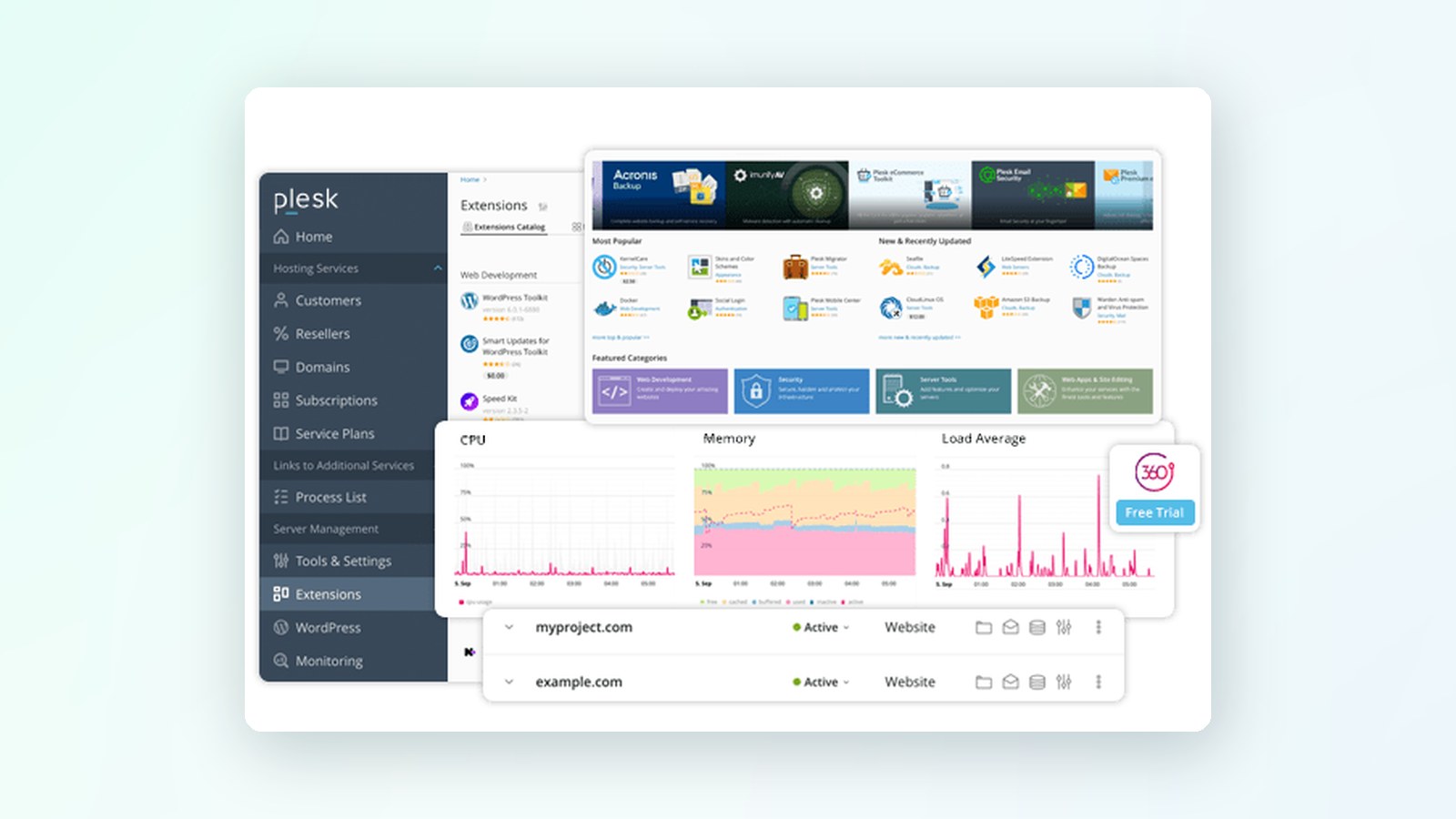Open Resellers in the sidebar
Screen dimensions: 1456x819
tap(353, 334)
